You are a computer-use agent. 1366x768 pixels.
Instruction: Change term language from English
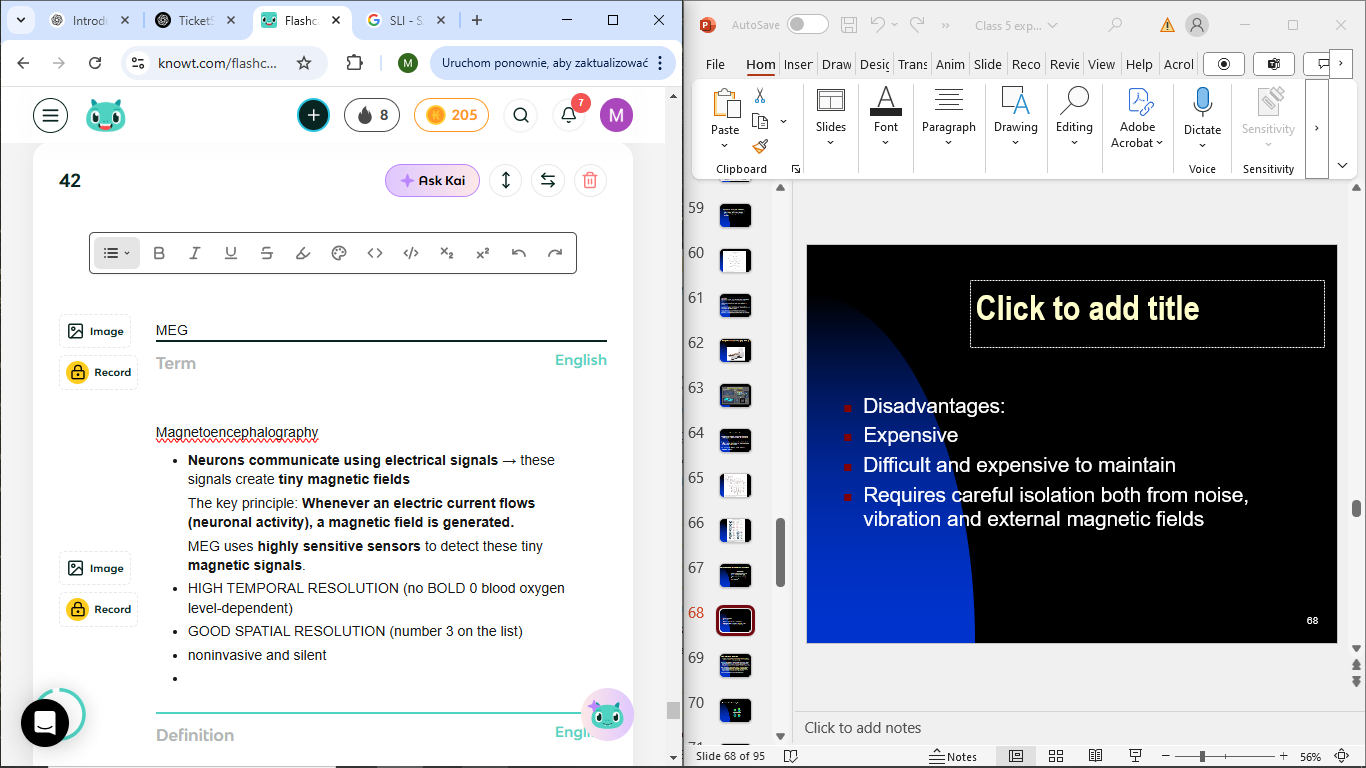coord(581,360)
